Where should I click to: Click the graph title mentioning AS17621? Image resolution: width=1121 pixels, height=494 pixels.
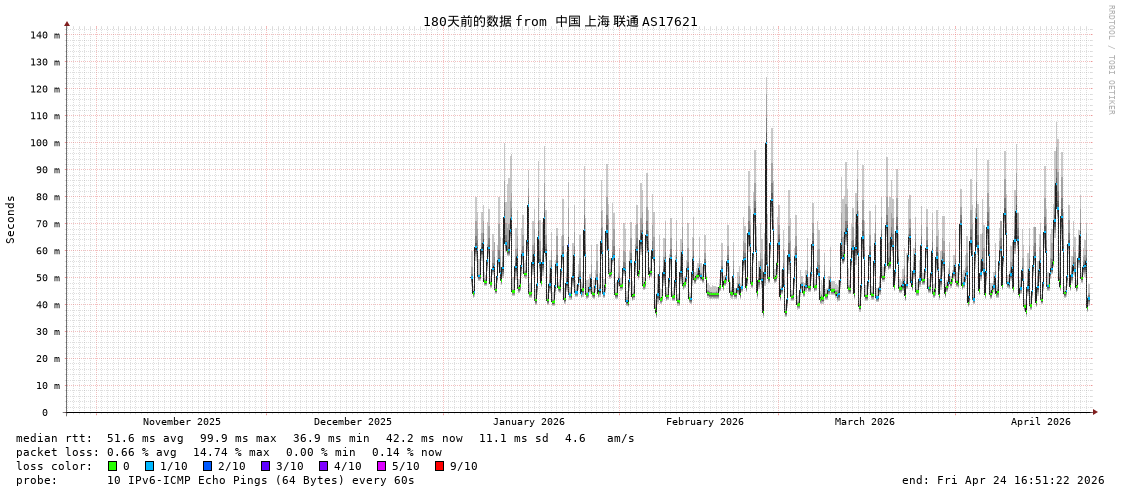pyautogui.click(x=560, y=21)
